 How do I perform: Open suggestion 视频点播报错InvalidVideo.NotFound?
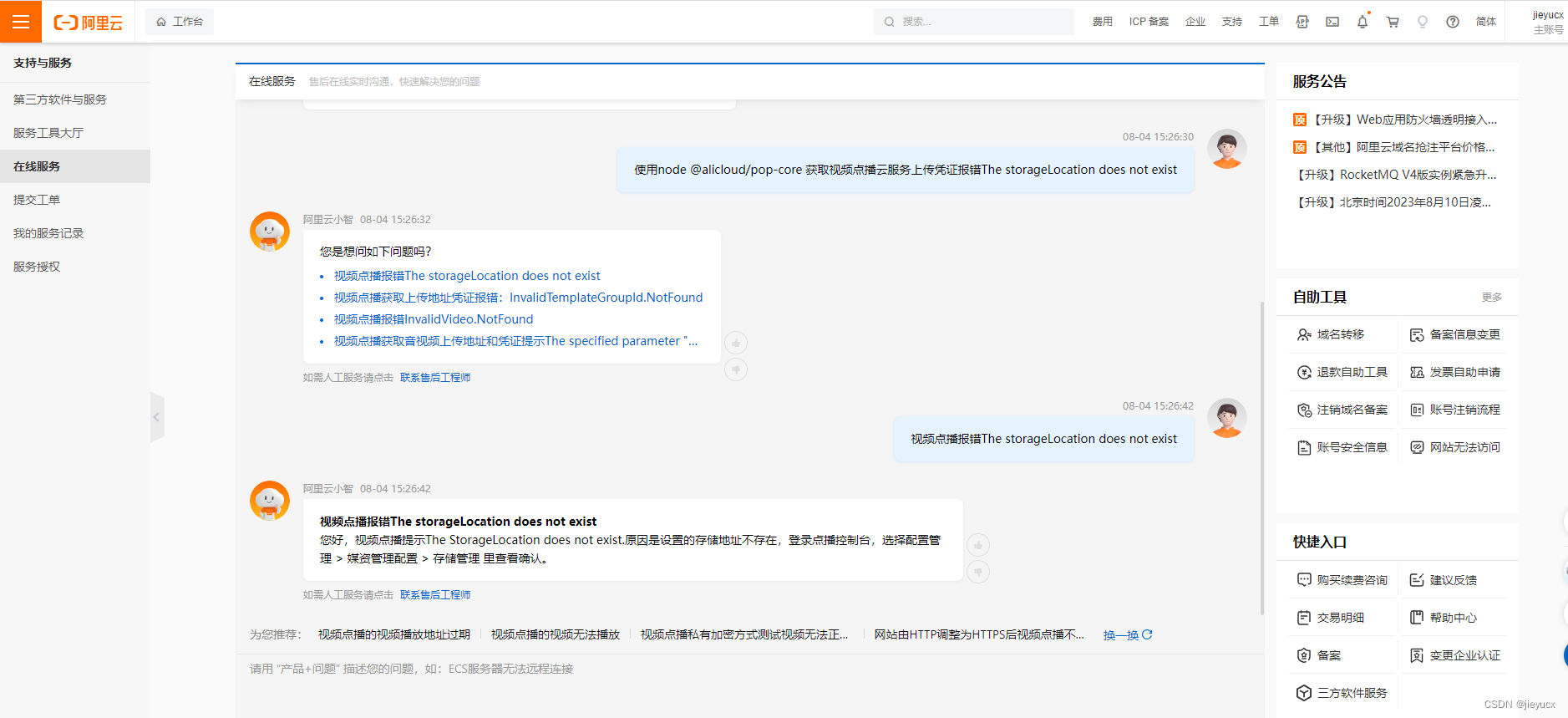(434, 319)
